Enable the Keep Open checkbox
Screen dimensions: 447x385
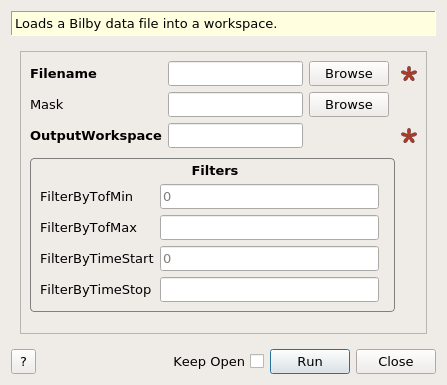(x=257, y=361)
